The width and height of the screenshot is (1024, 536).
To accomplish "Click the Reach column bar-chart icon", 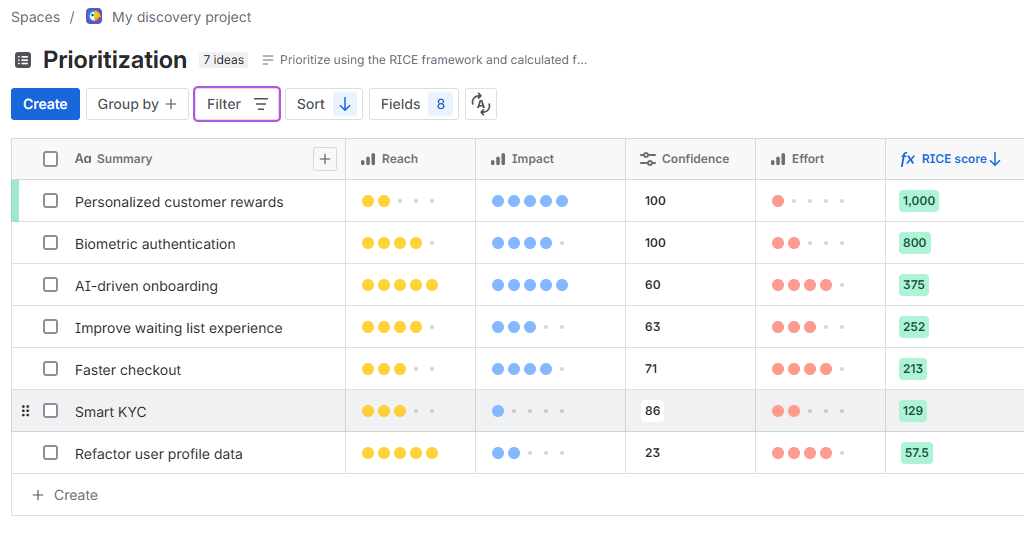I will pyautogui.click(x=368, y=159).
